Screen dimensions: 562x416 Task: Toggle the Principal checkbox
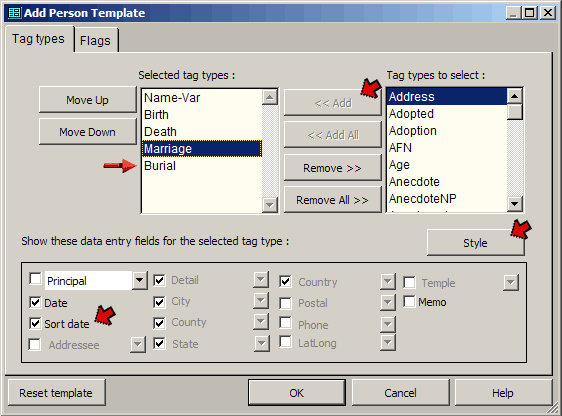click(x=35, y=278)
